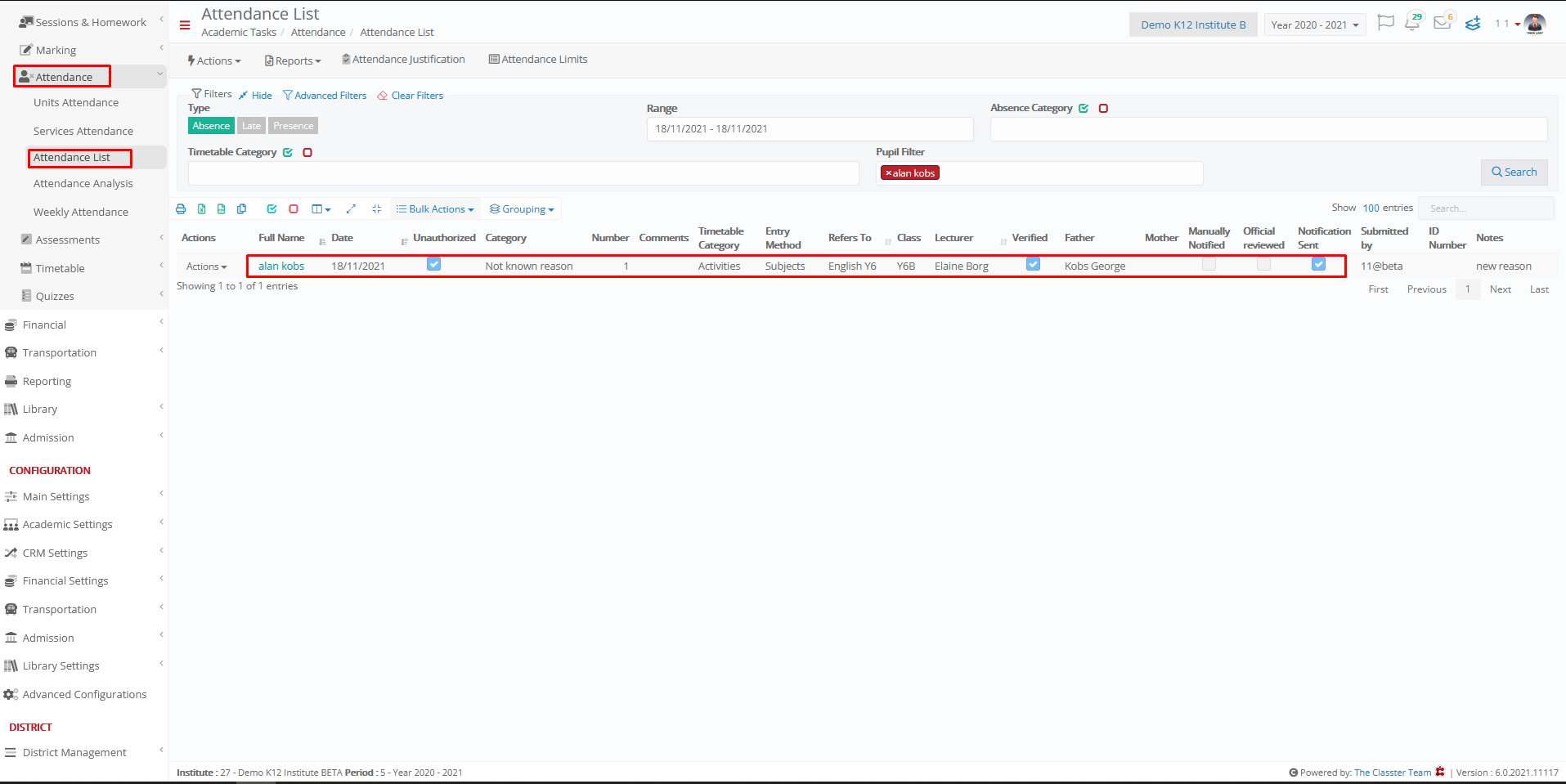Image resolution: width=1566 pixels, height=784 pixels.
Task: Export table to CSV
Action: (222, 209)
